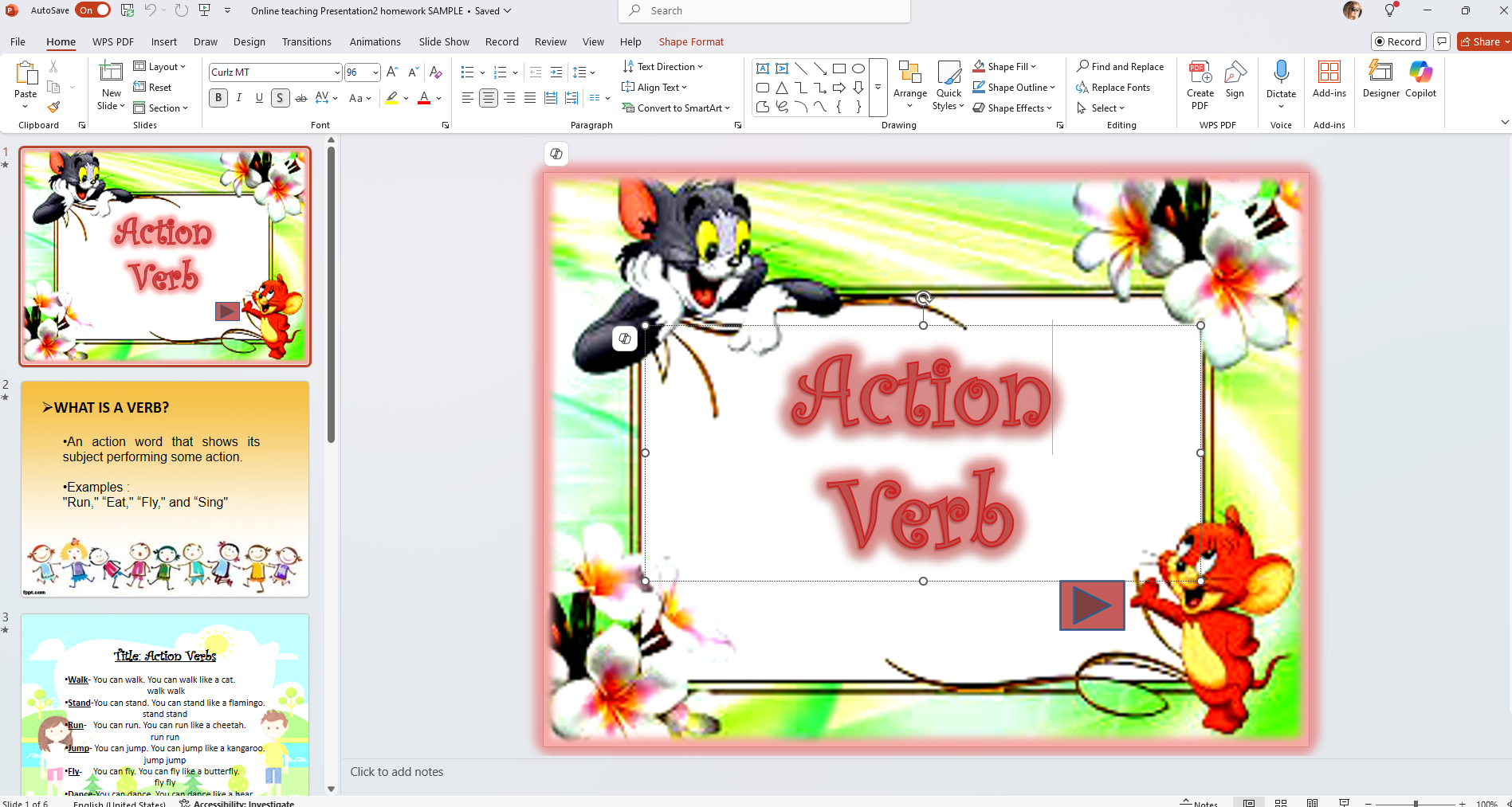Open the Insert tab
The width and height of the screenshot is (1512, 807).
[x=164, y=41]
